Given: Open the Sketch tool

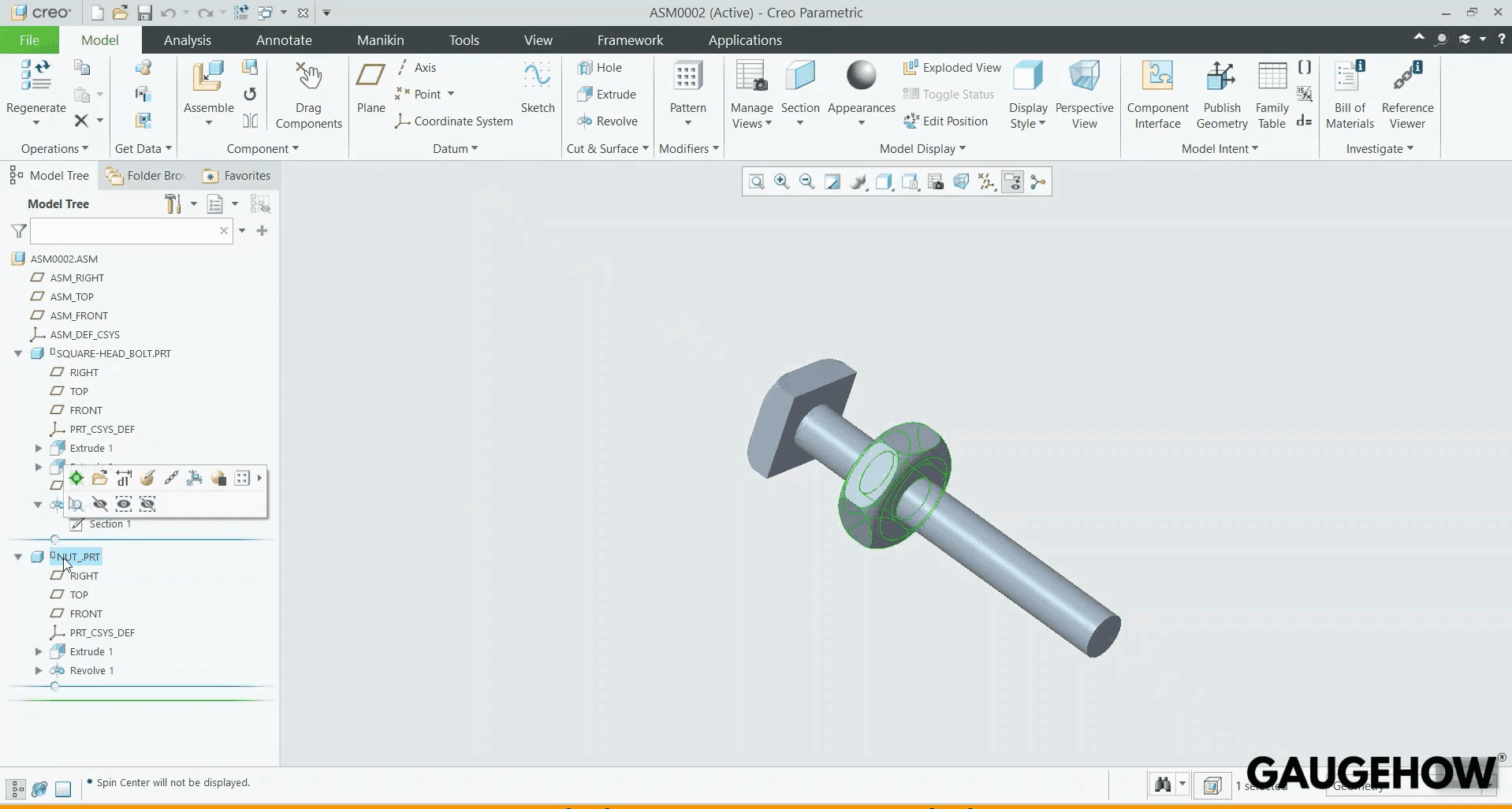Looking at the screenshot, I should point(538,87).
